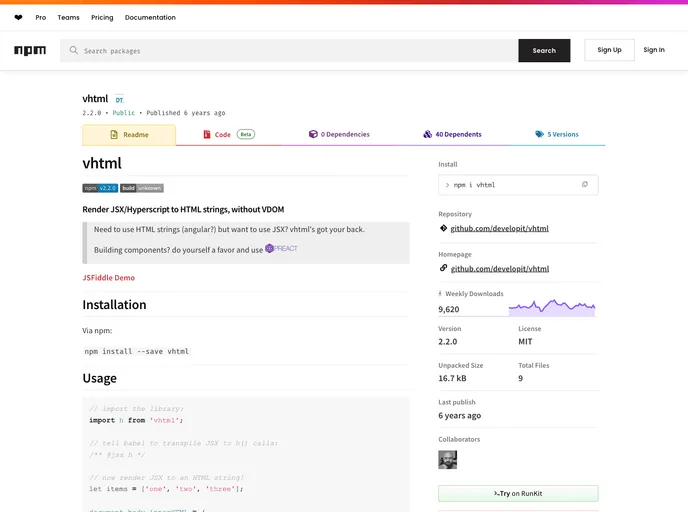Image resolution: width=688 pixels, height=512 pixels.
Task: Go to the Pricing page
Action: tap(102, 18)
